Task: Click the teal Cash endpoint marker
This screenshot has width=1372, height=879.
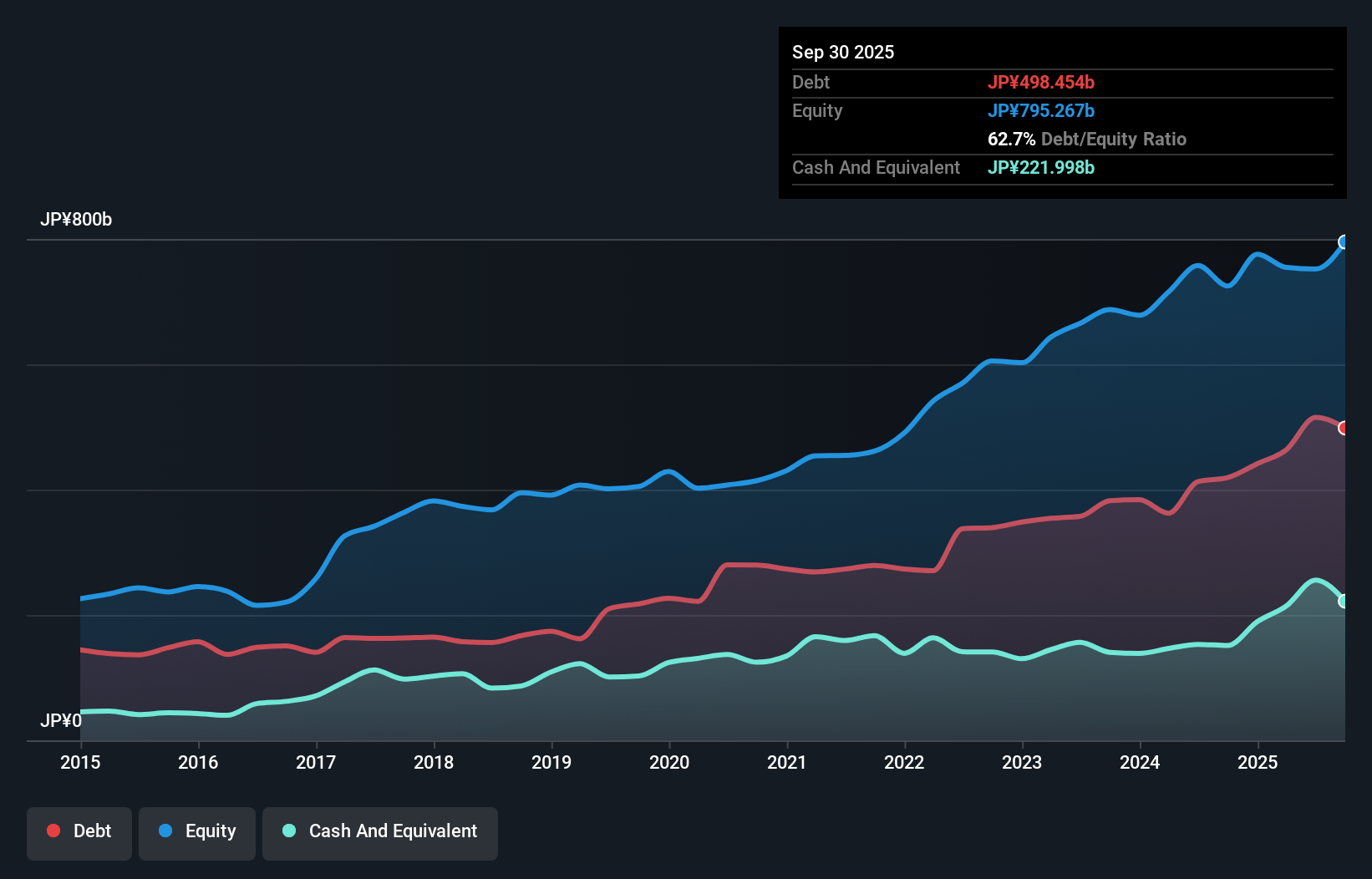Action: (1344, 601)
